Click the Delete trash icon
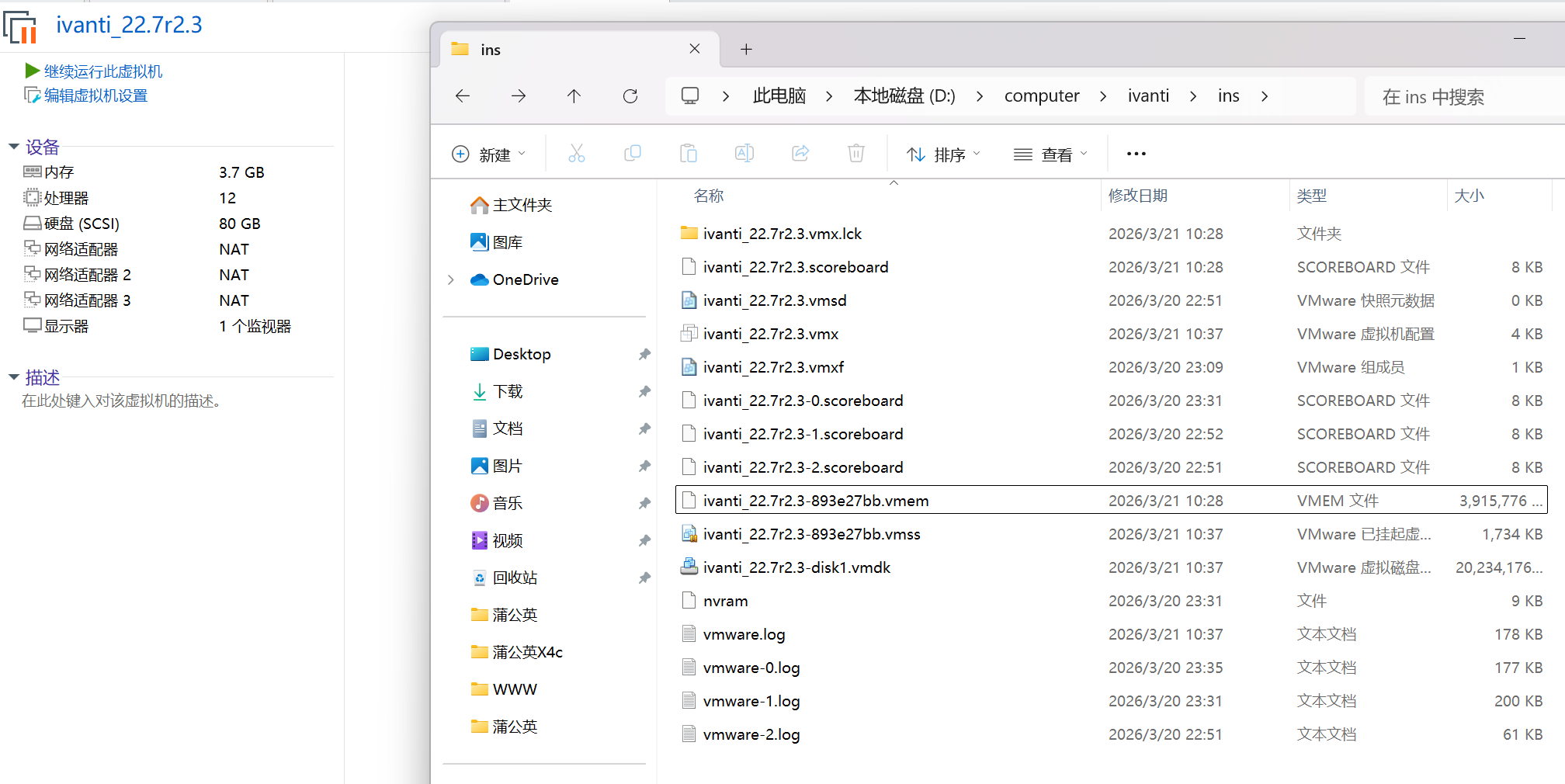 click(856, 154)
